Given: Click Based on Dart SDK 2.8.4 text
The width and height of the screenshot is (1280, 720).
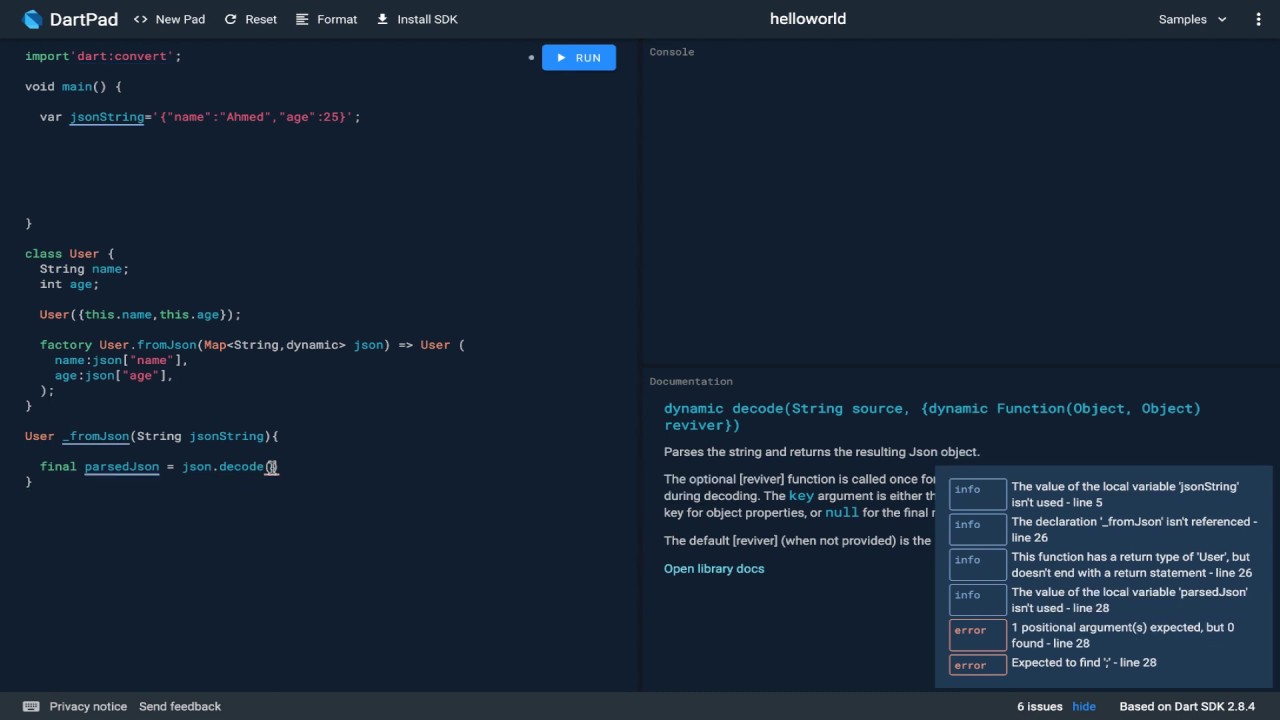Looking at the screenshot, I should click(1187, 706).
